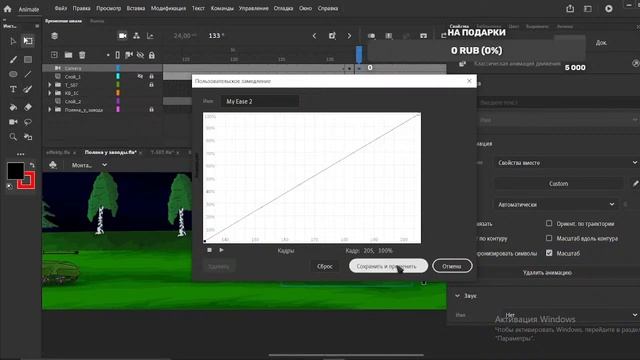
Task: Click the new folder icon in timeline
Action: coord(68,55)
